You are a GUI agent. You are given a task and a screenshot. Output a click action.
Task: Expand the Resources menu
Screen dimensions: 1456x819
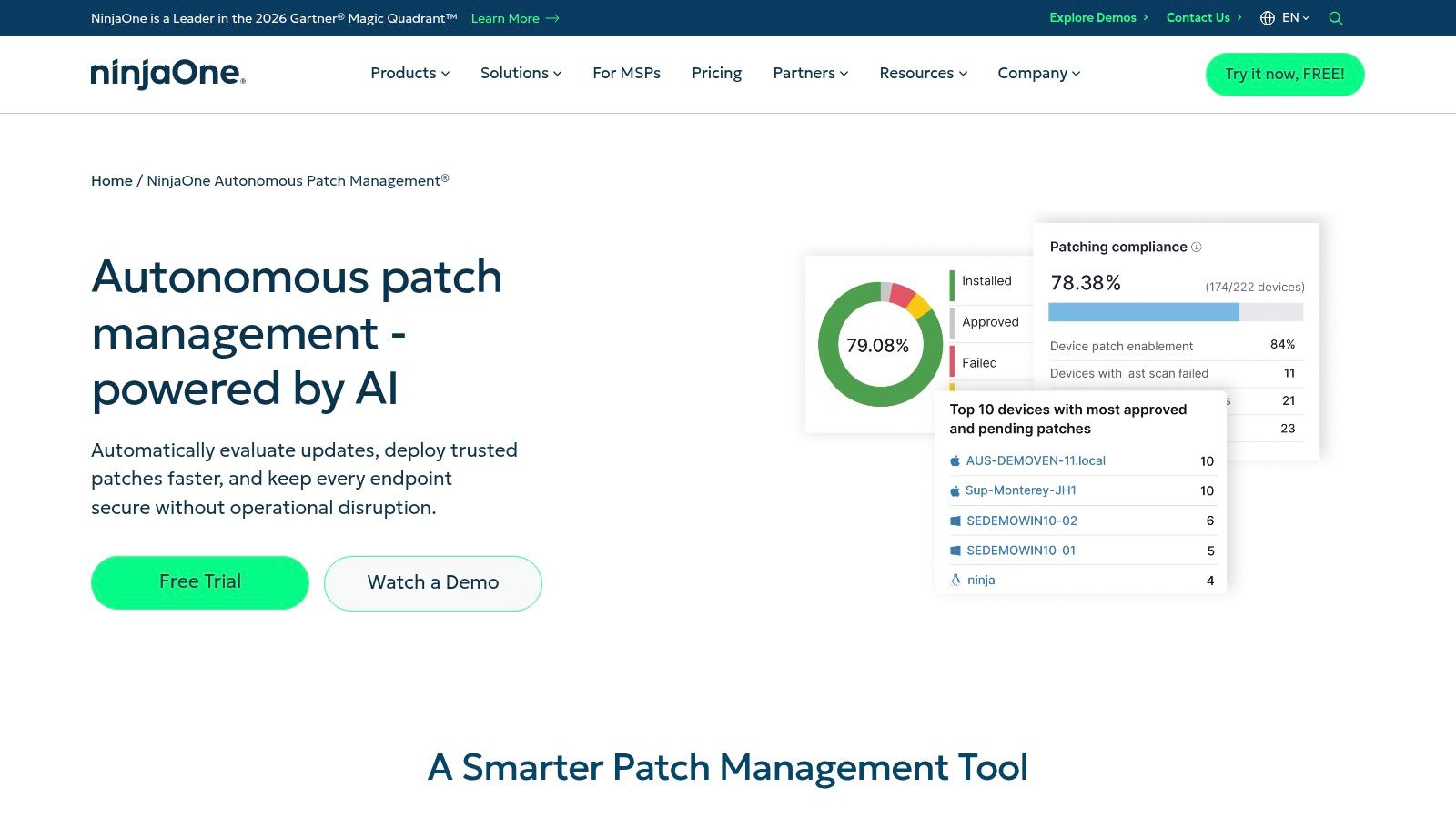coord(923,73)
